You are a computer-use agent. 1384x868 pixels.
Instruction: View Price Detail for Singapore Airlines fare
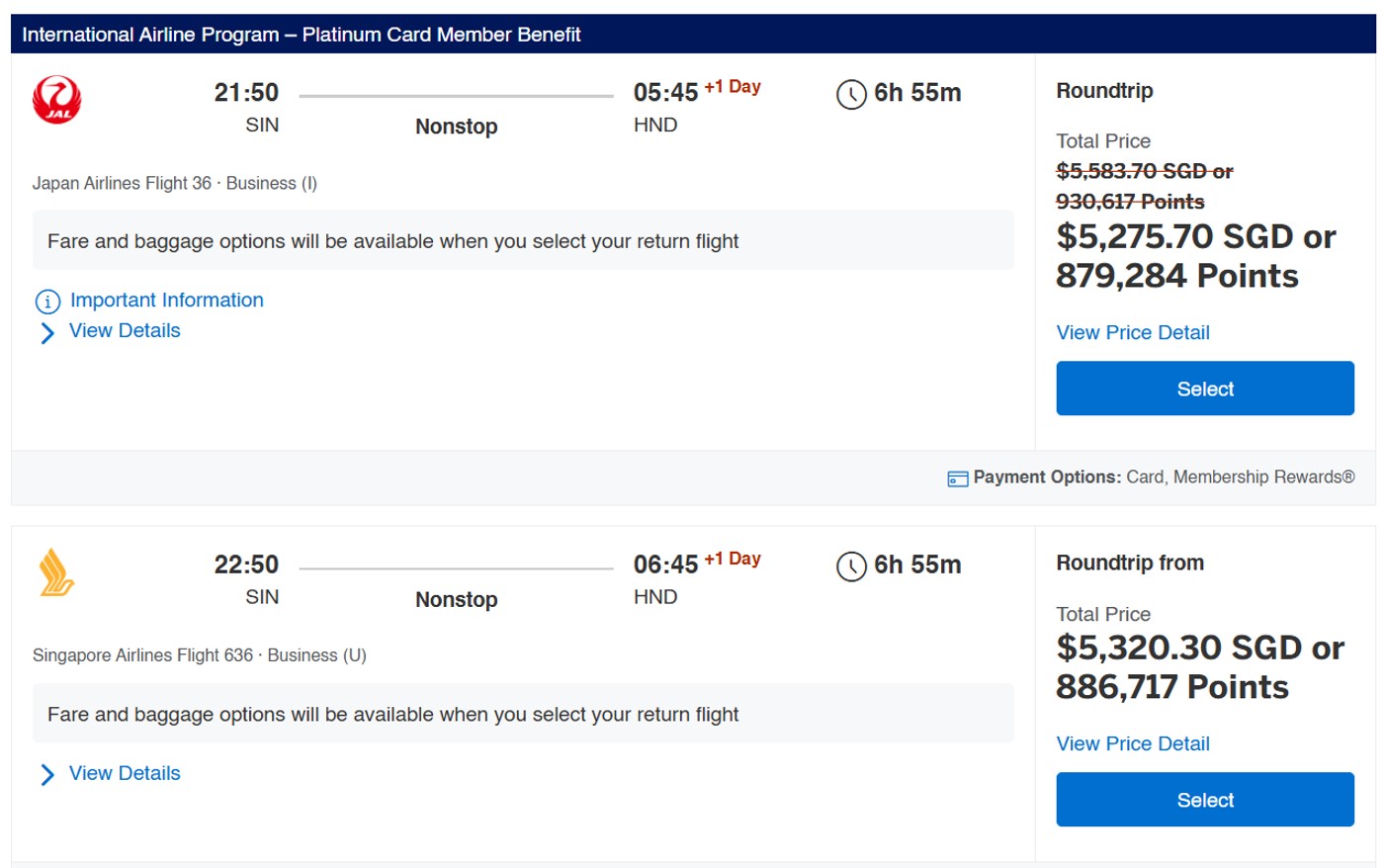coord(1132,744)
